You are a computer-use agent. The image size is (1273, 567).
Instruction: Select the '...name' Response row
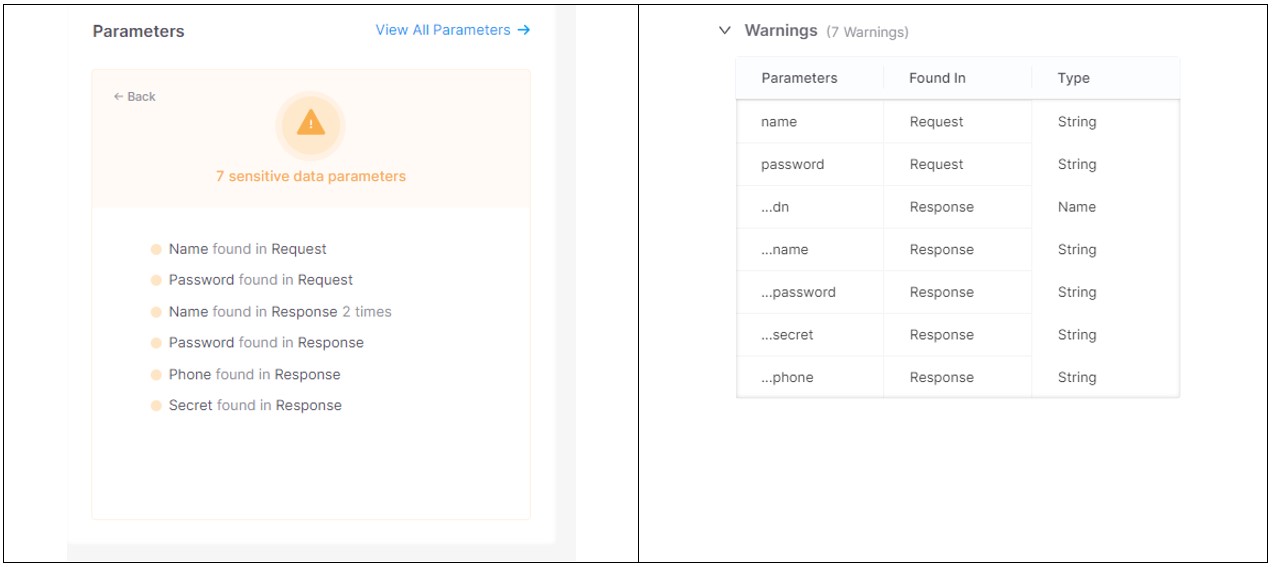click(784, 250)
